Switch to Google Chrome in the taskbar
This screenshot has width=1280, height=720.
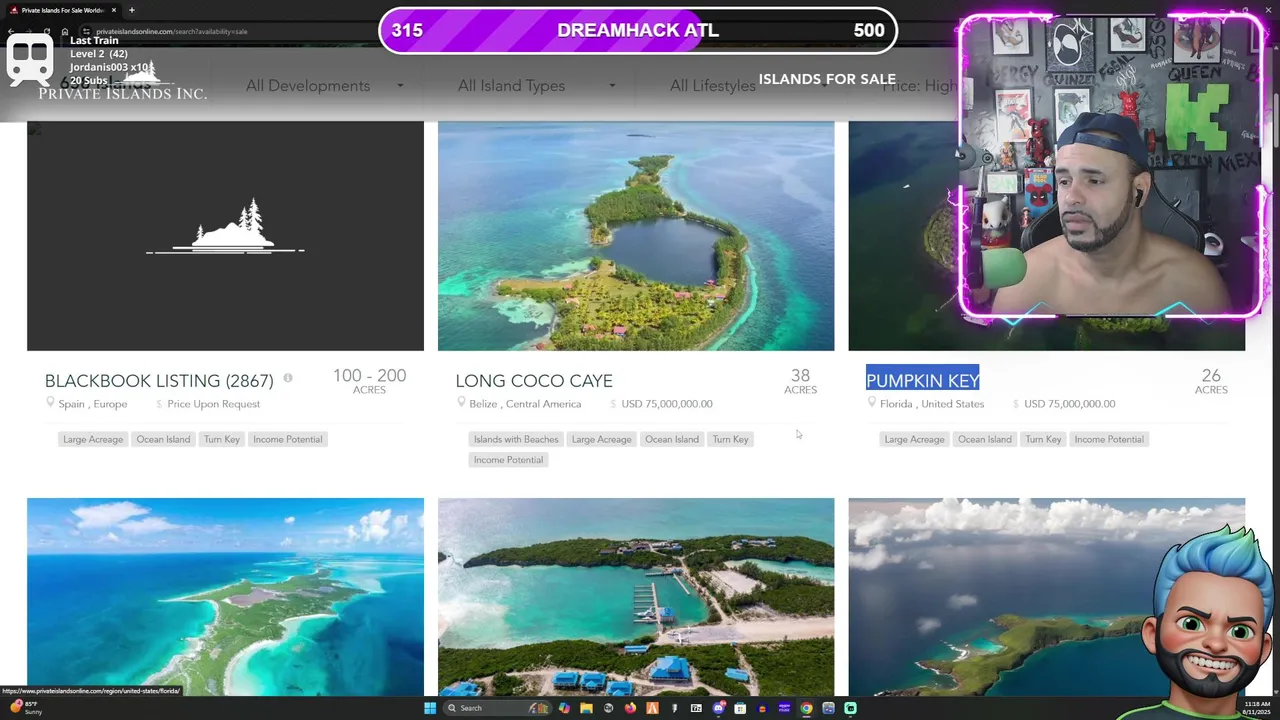pyautogui.click(x=806, y=708)
